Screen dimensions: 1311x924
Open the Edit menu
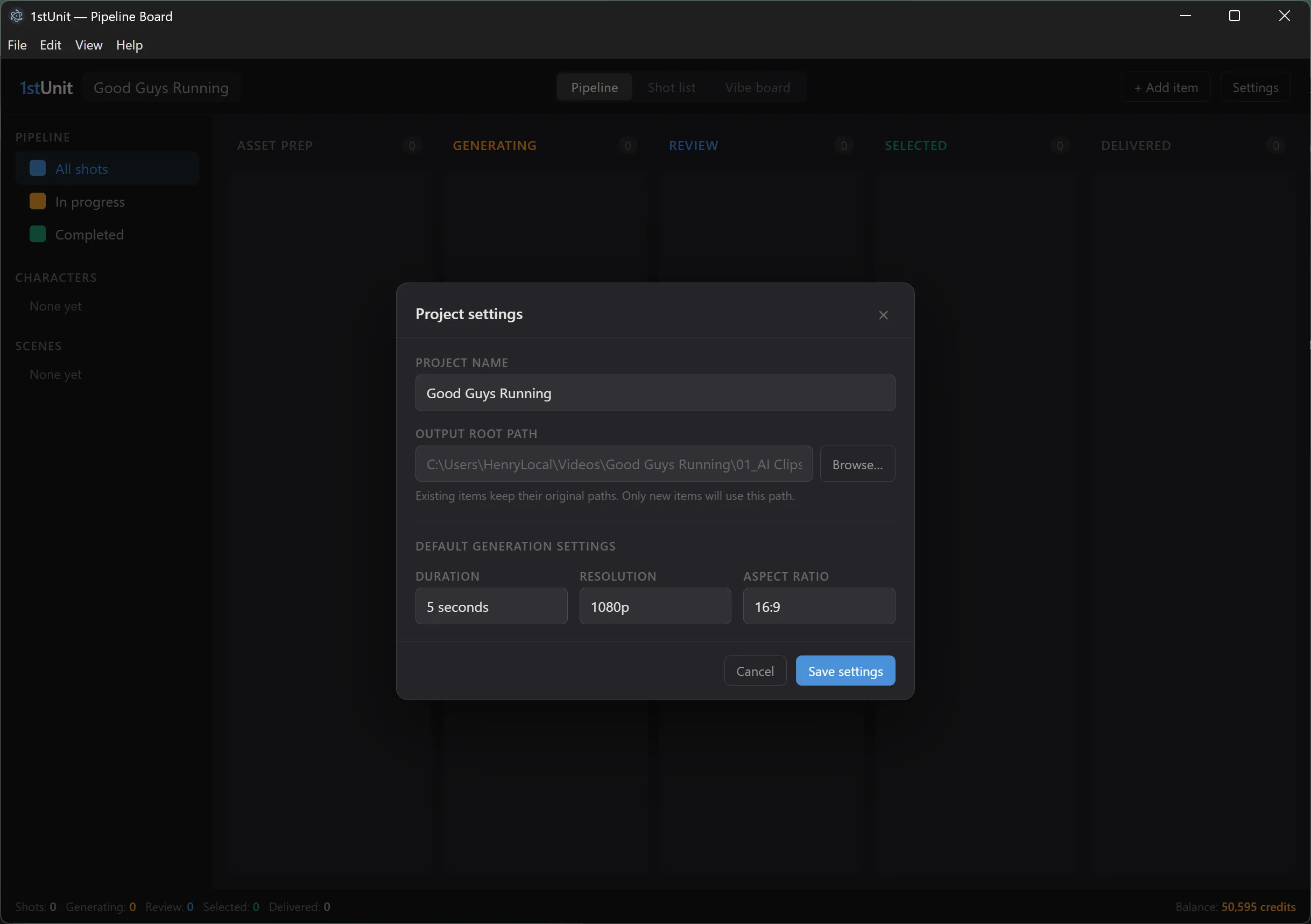[50, 45]
